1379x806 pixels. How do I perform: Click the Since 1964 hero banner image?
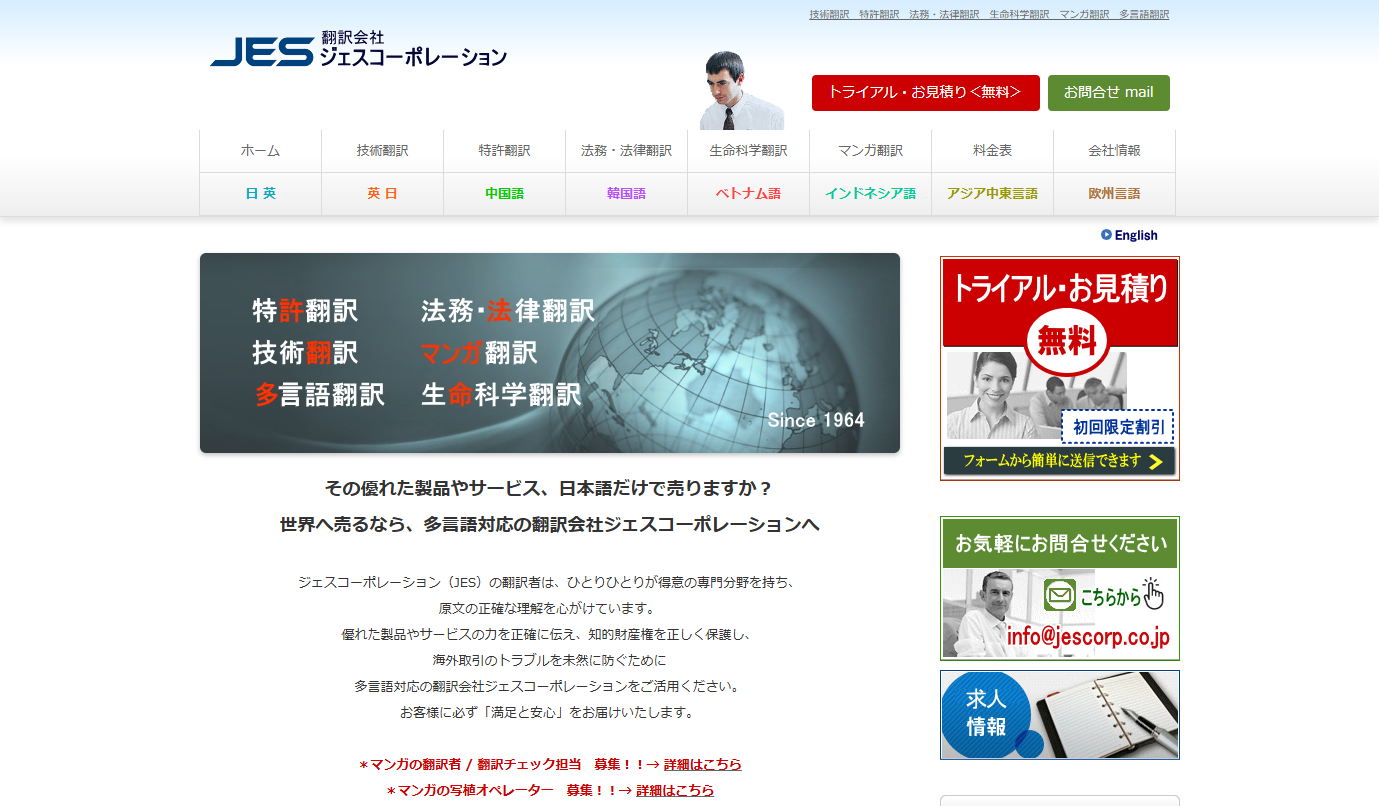[550, 352]
